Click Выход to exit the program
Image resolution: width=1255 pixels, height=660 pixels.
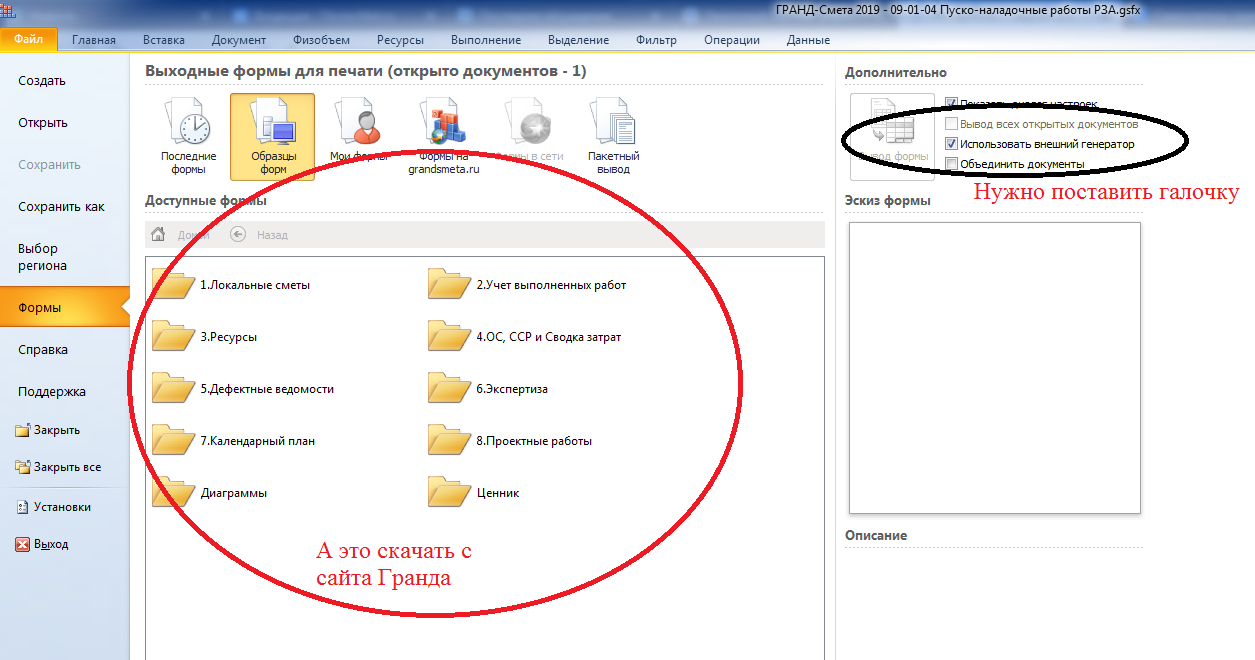click(42, 544)
